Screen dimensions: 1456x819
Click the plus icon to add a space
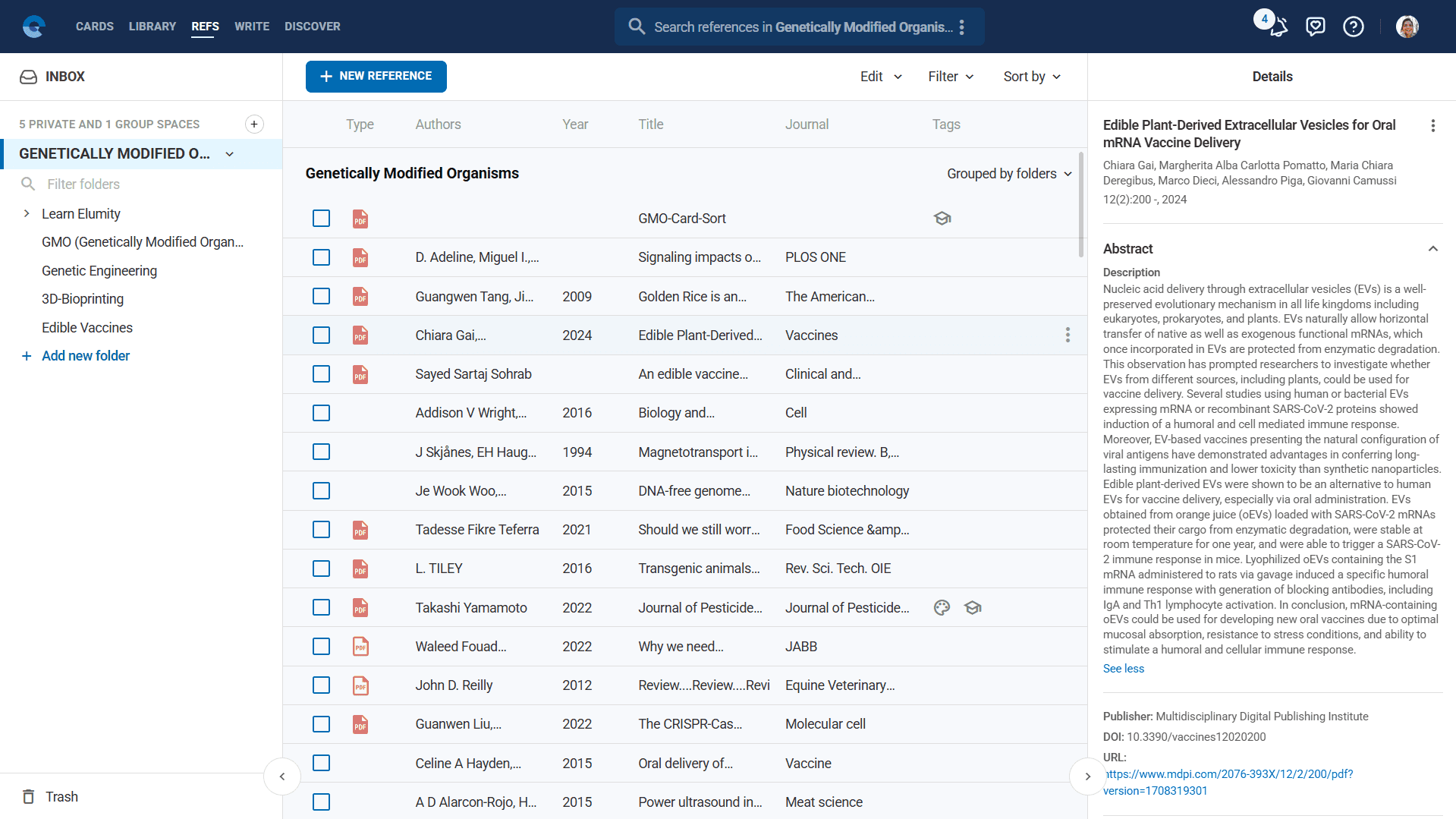point(254,124)
